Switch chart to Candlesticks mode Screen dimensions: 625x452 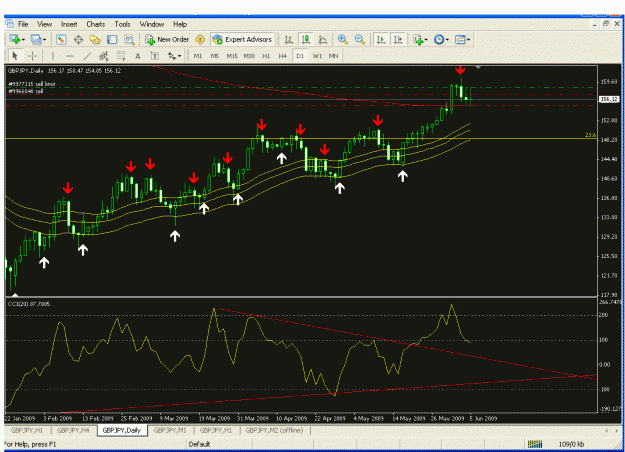(306, 39)
